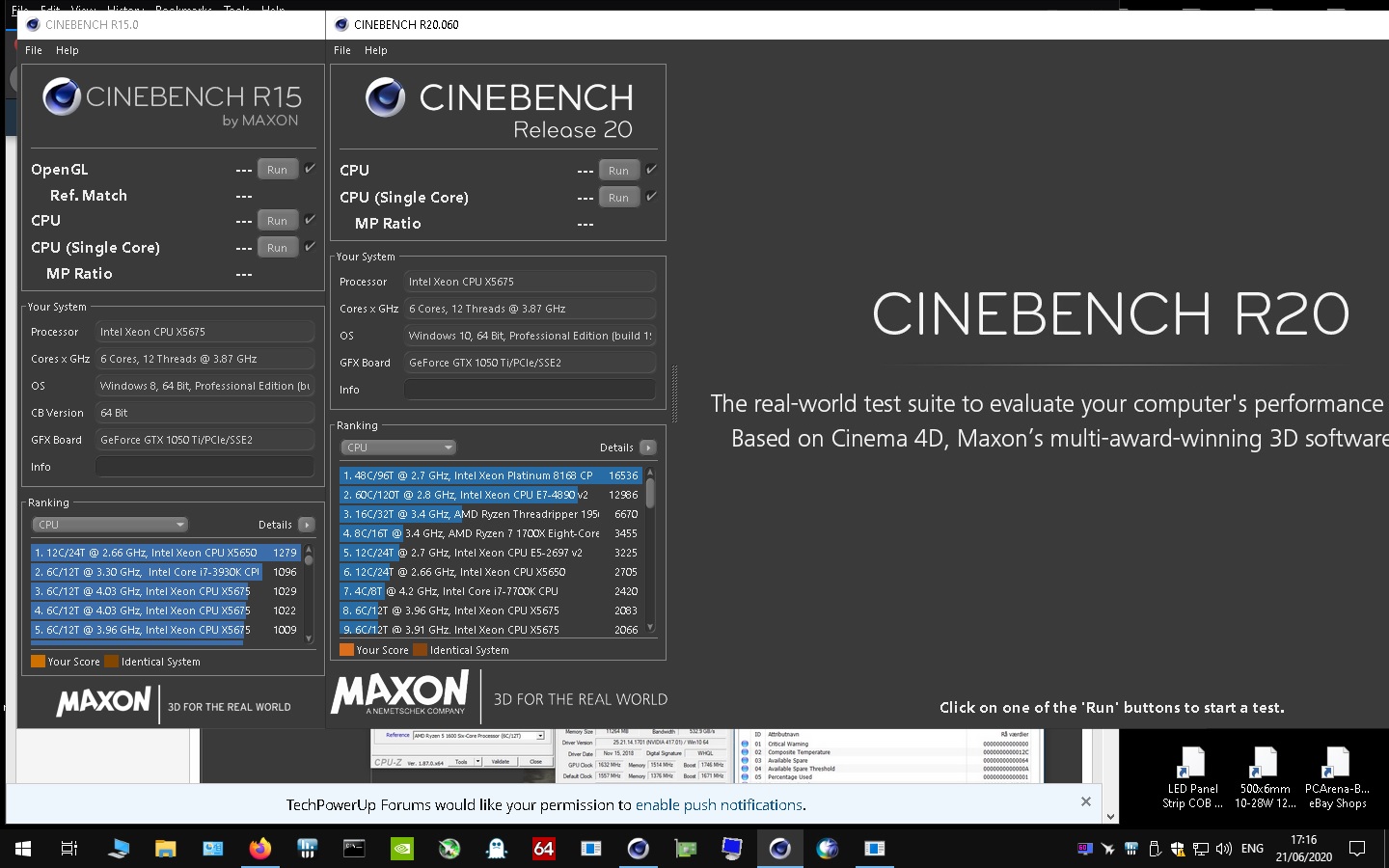Open the red 64 AIDA64 taskbar icon
The width and height of the screenshot is (1389, 868).
click(544, 849)
